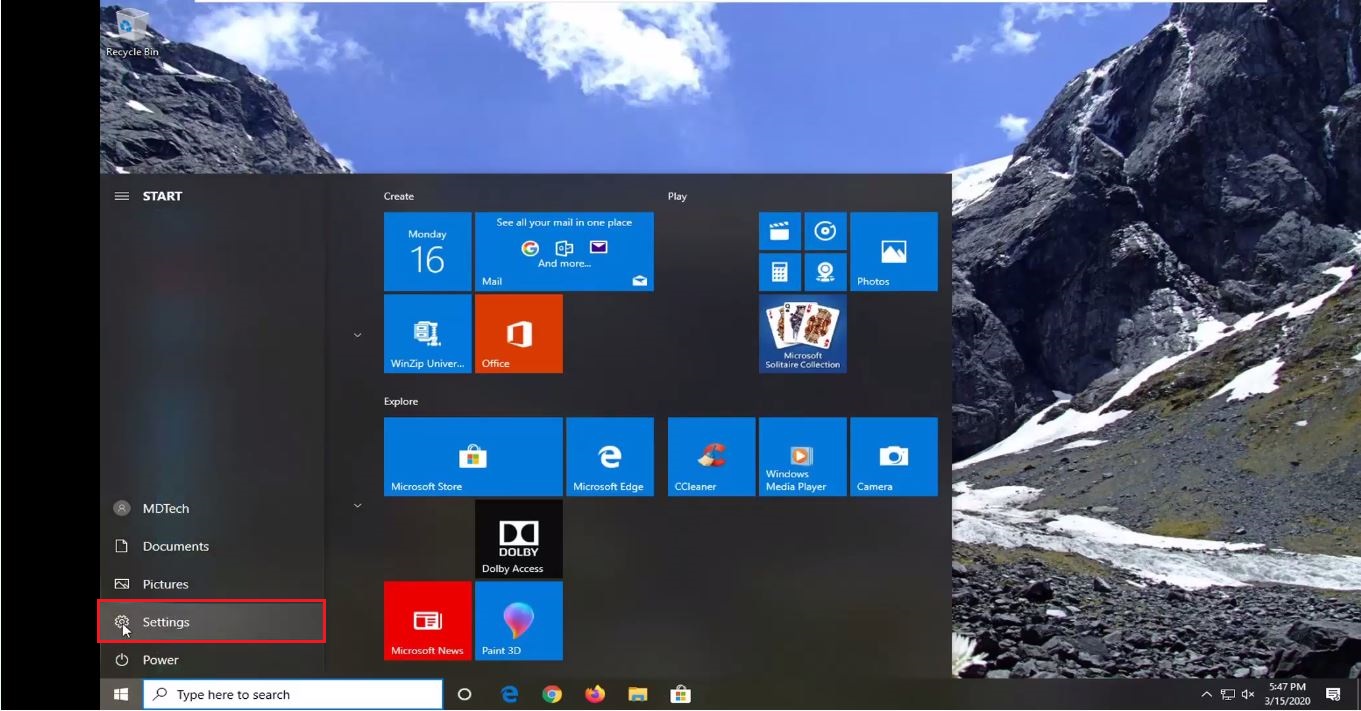Click the muted volume icon in tray
Image resolution: width=1361 pixels, height=711 pixels.
(x=1248, y=694)
